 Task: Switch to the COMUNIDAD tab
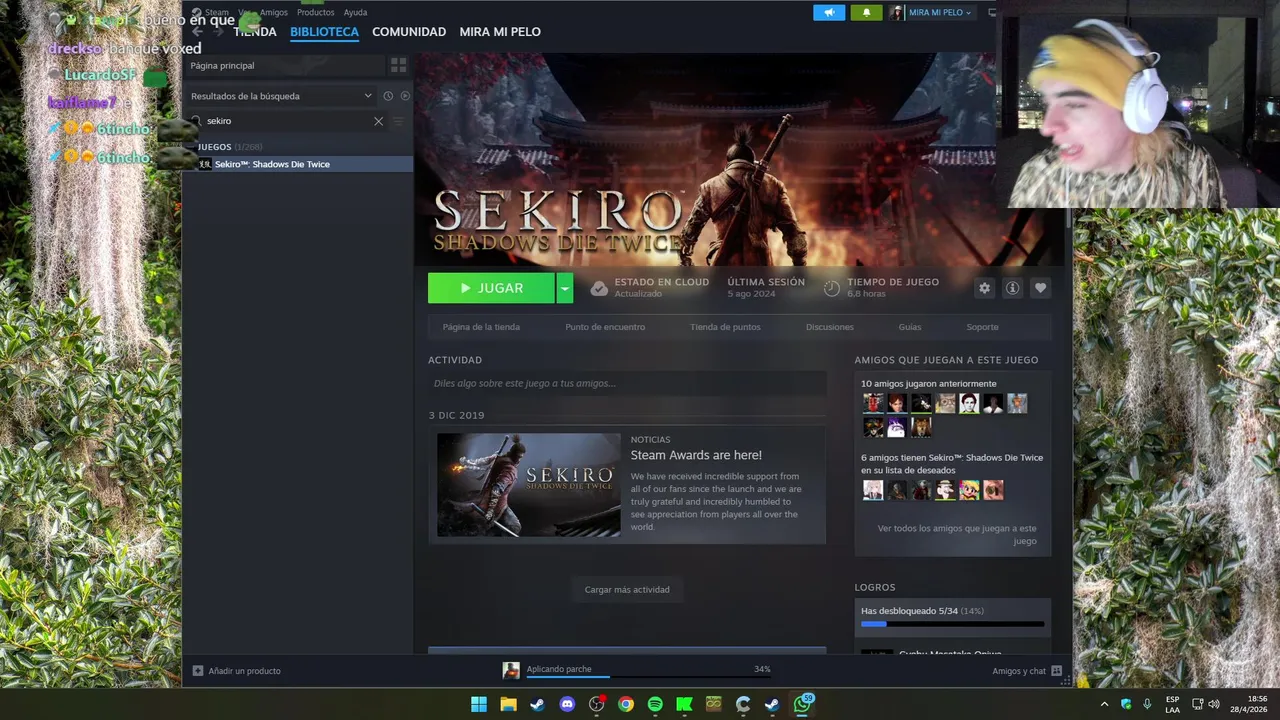click(x=409, y=32)
